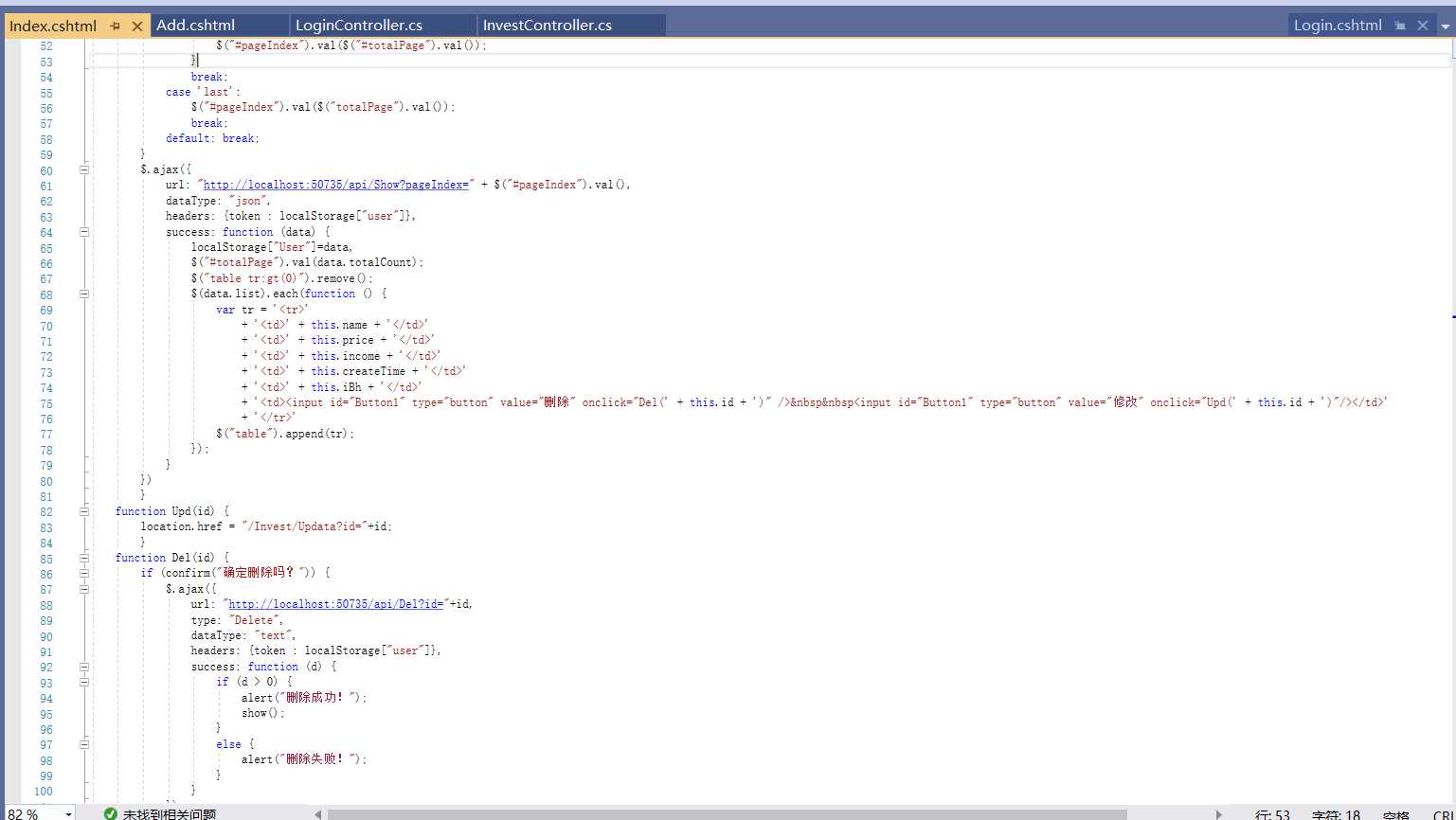
Task: Click the green no-issues-found check icon
Action: point(110,814)
